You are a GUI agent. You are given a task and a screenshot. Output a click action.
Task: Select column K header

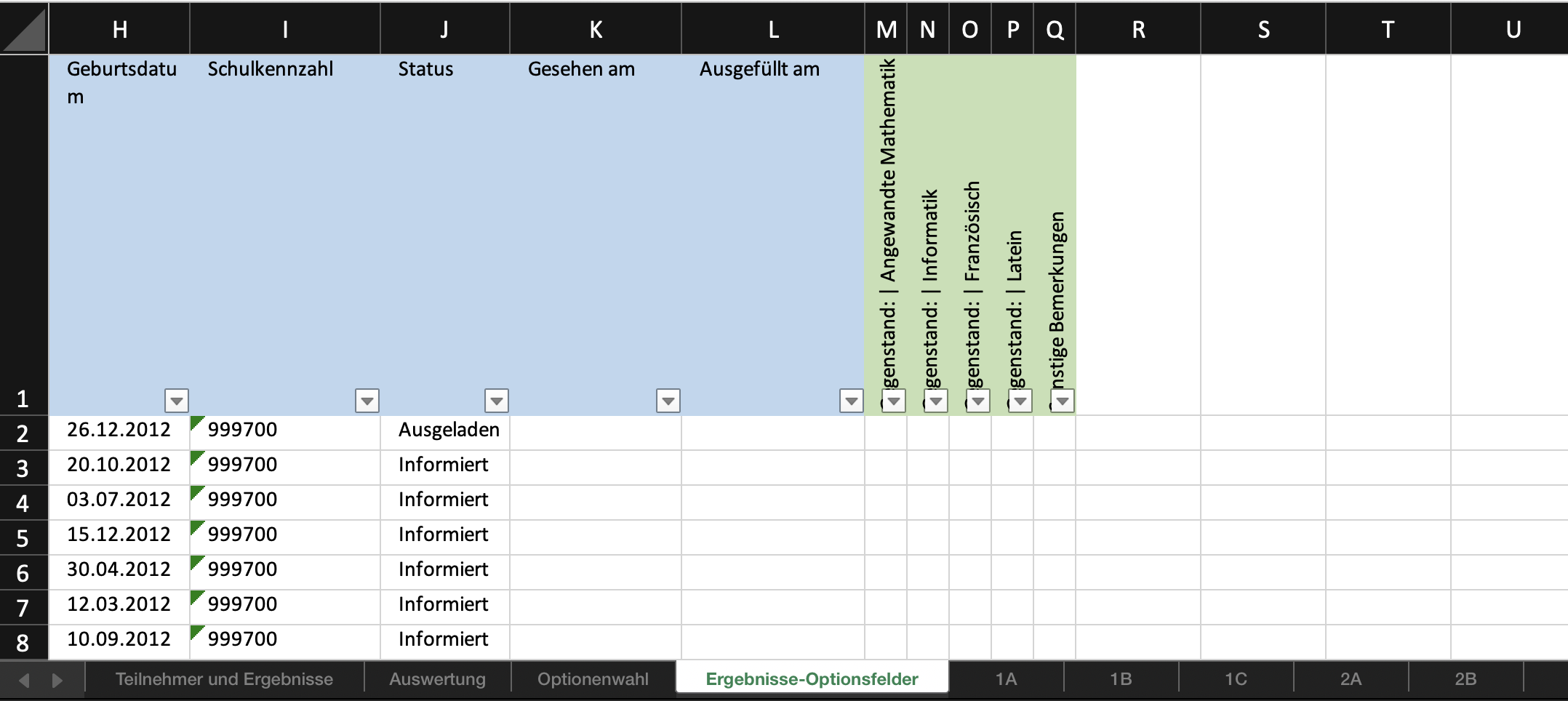pyautogui.click(x=596, y=29)
